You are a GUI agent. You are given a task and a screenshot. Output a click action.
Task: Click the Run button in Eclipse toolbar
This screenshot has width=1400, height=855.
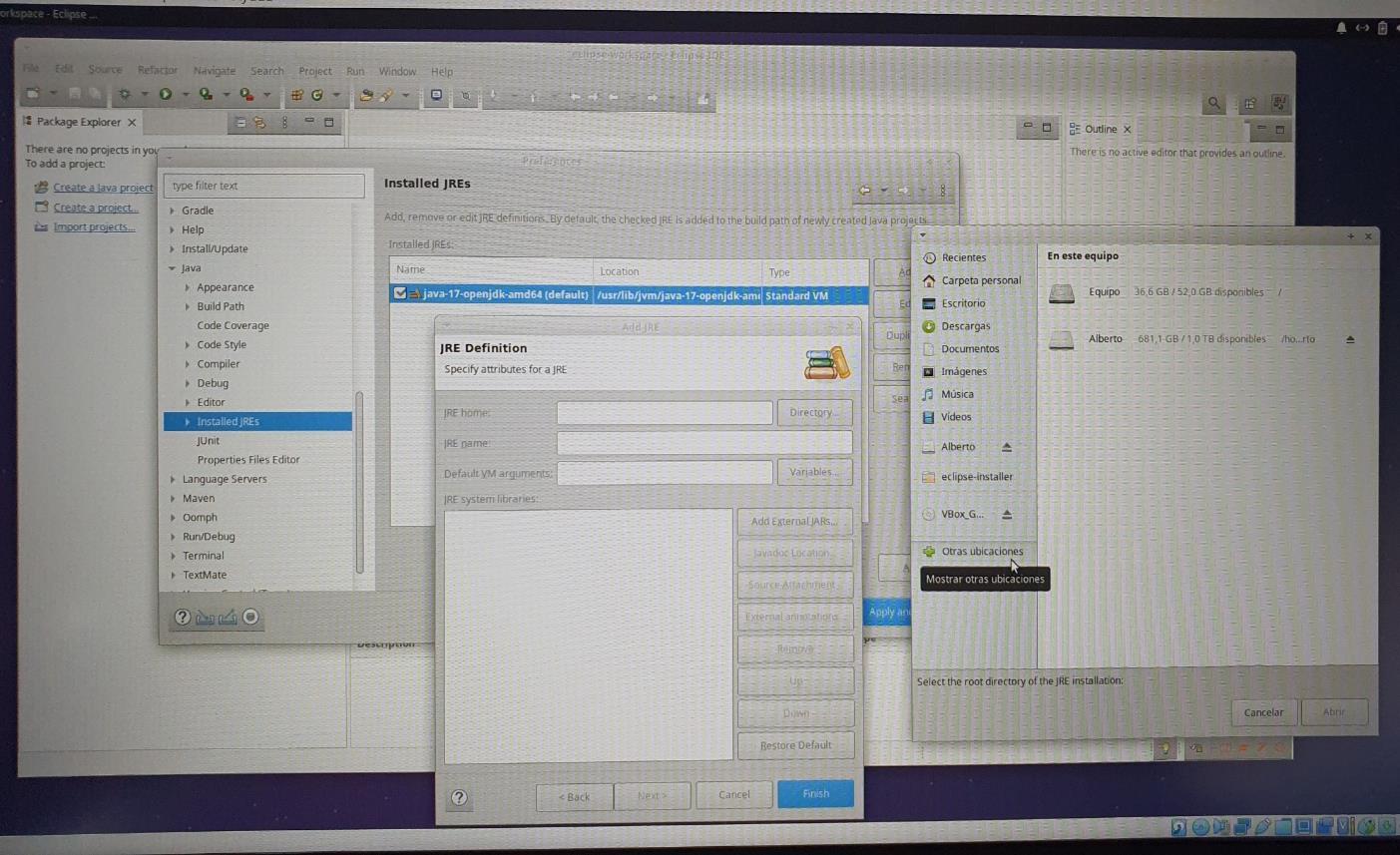pos(166,95)
